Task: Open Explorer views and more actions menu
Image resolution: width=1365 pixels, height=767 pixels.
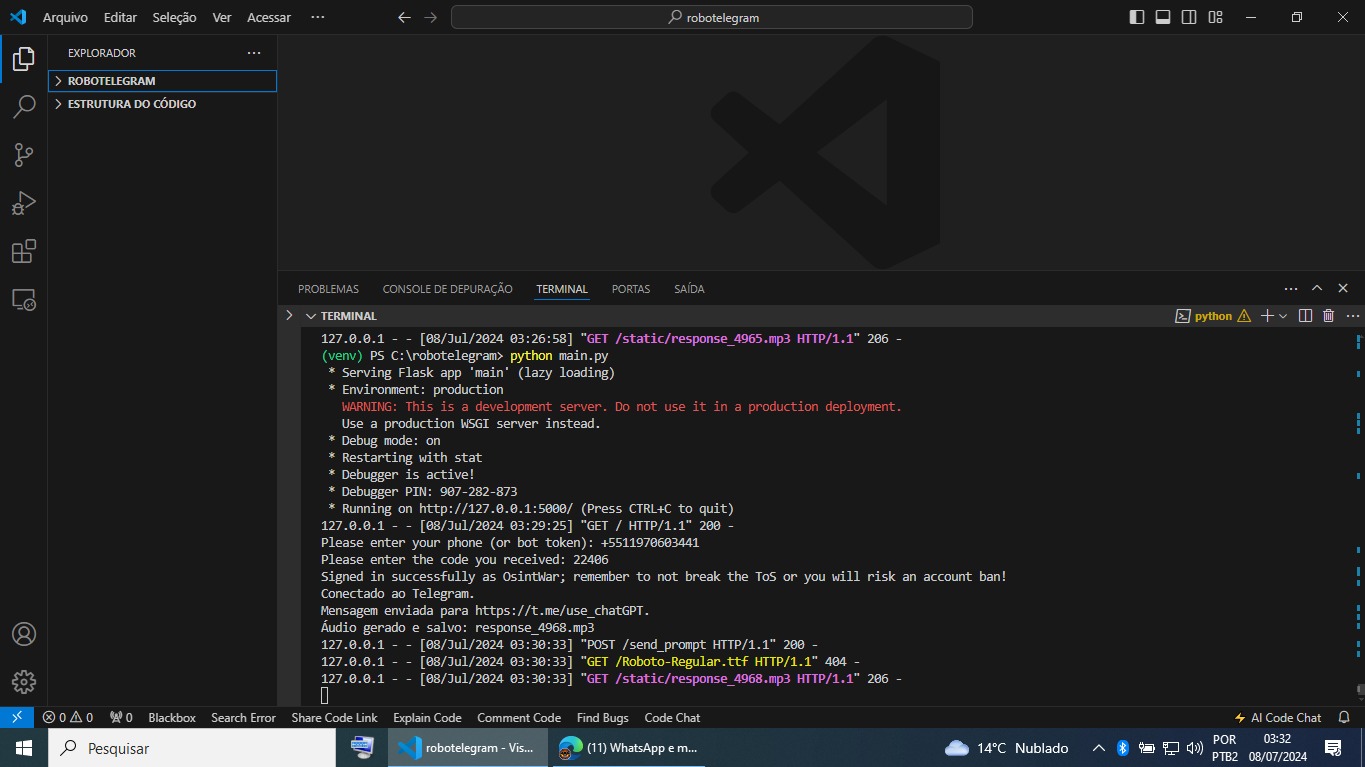Action: (x=254, y=53)
